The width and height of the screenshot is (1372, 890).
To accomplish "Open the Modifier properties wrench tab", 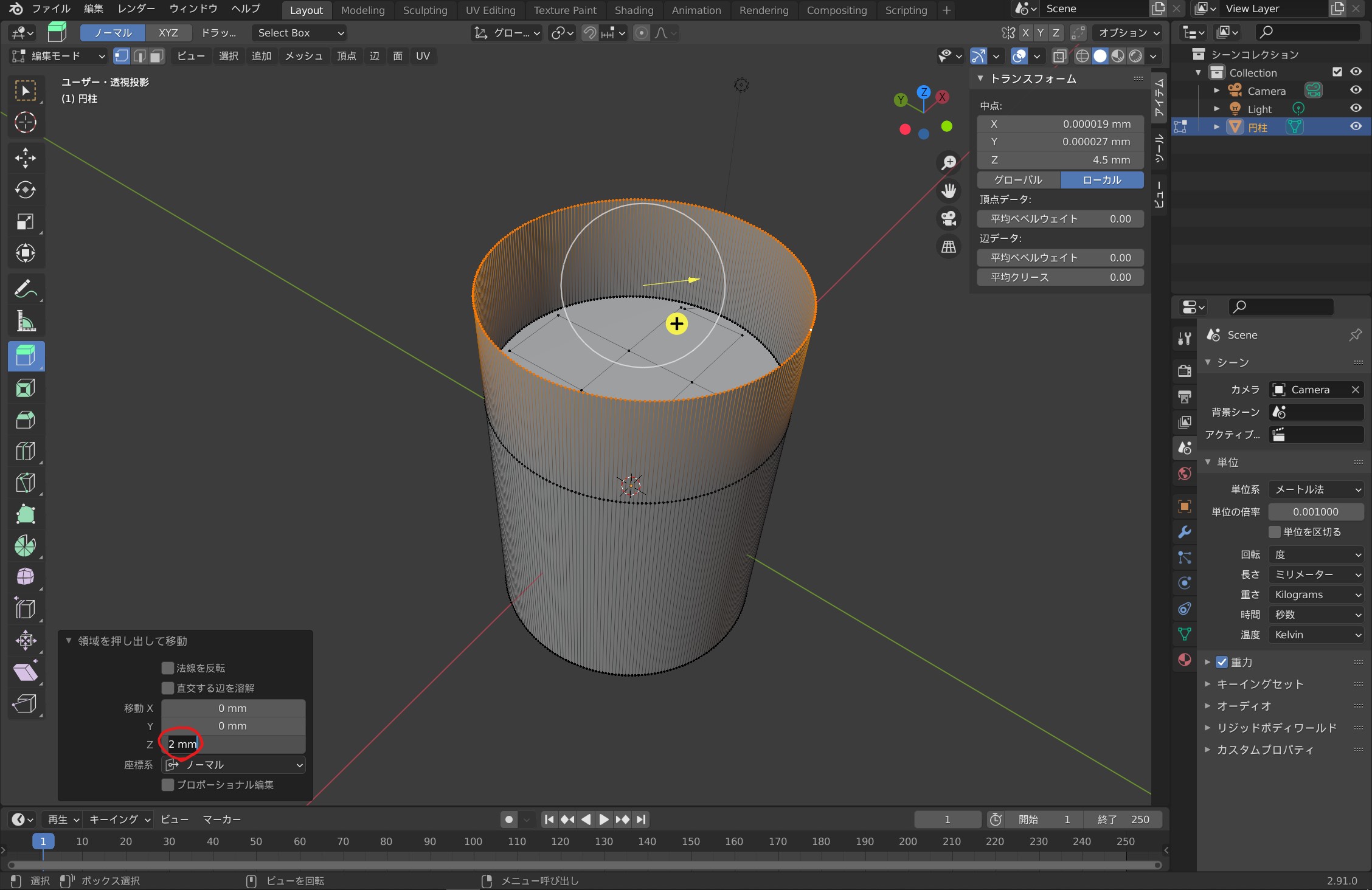I will click(1184, 533).
